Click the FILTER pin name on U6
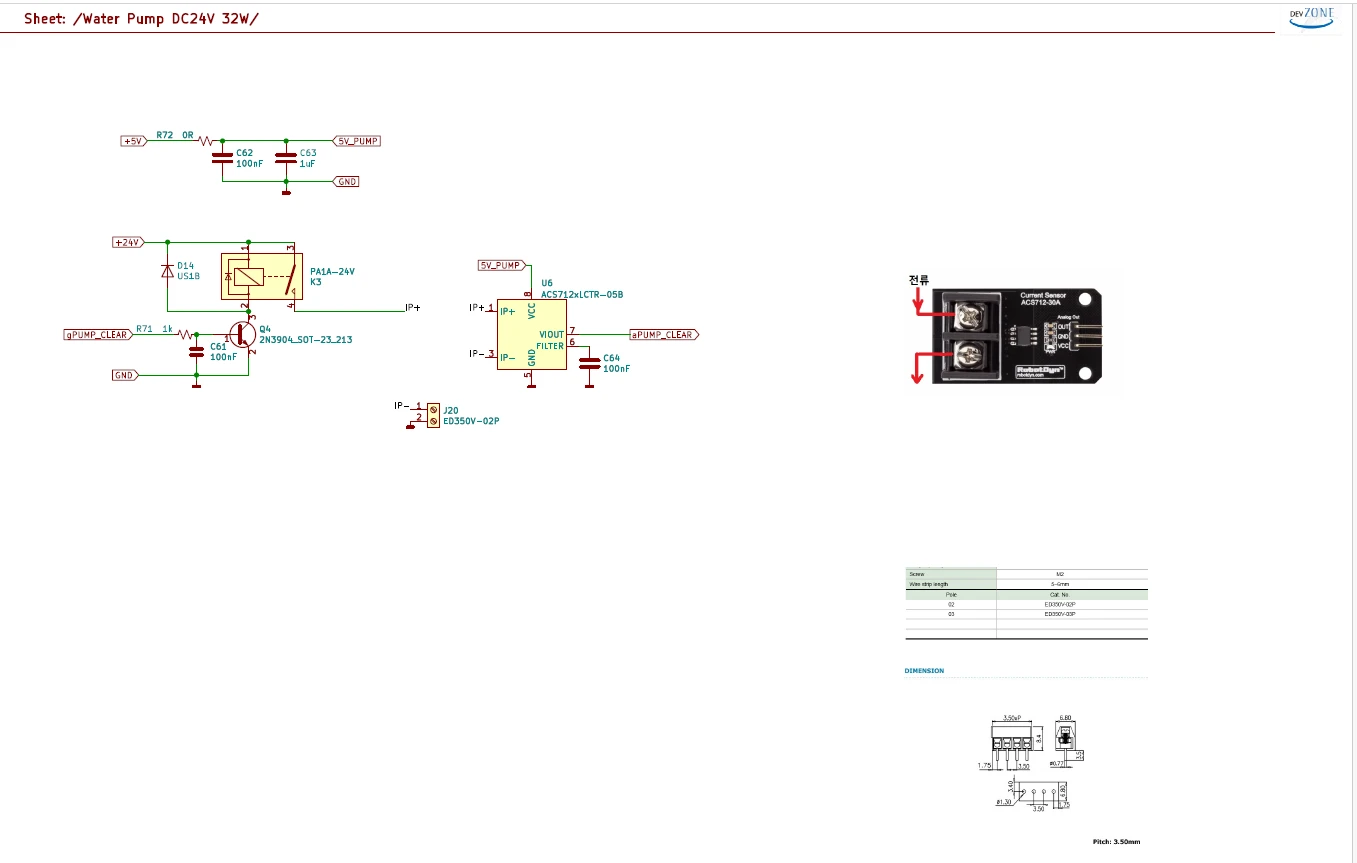The image size is (1357, 863). click(550, 346)
